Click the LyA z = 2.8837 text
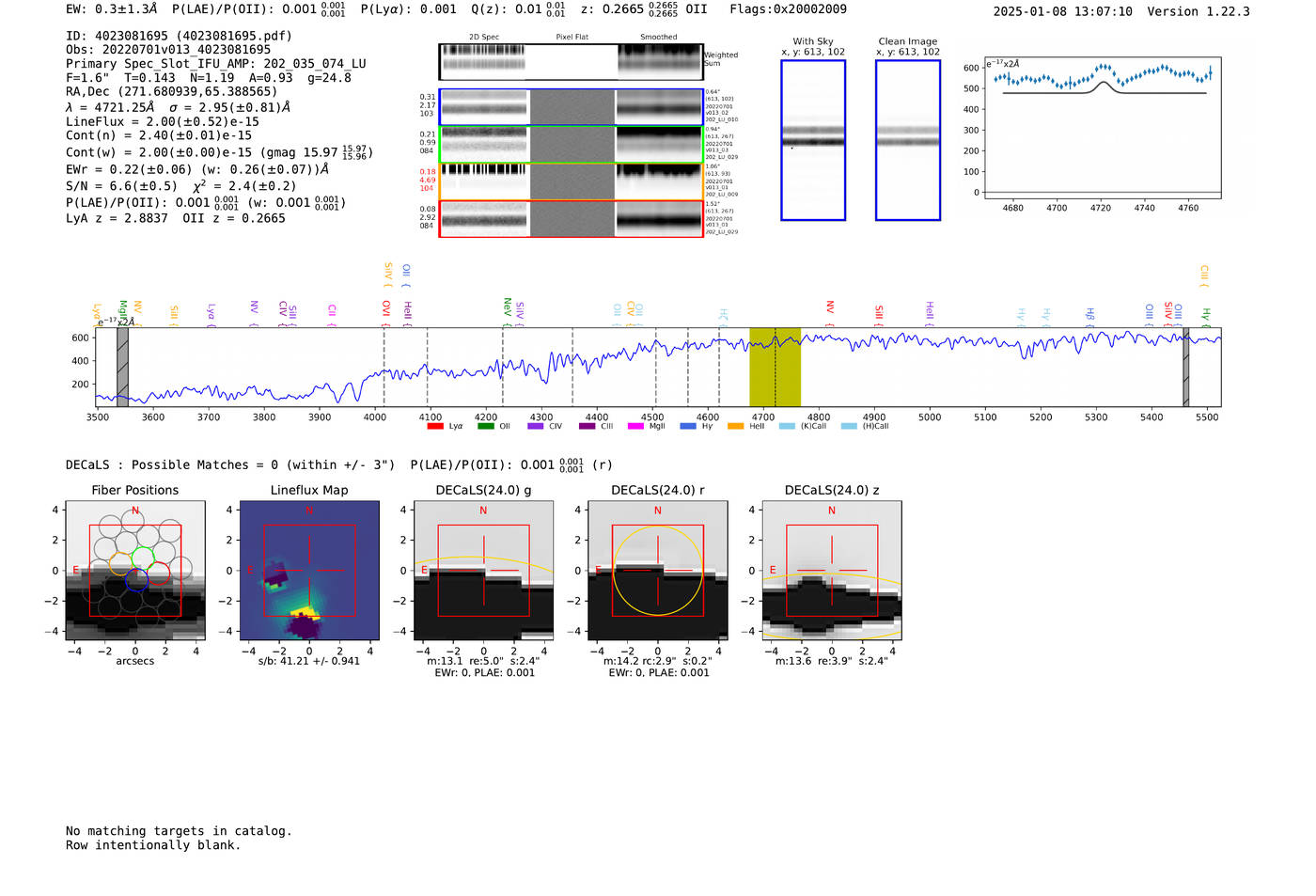The height and width of the screenshot is (896, 1316). [117, 218]
